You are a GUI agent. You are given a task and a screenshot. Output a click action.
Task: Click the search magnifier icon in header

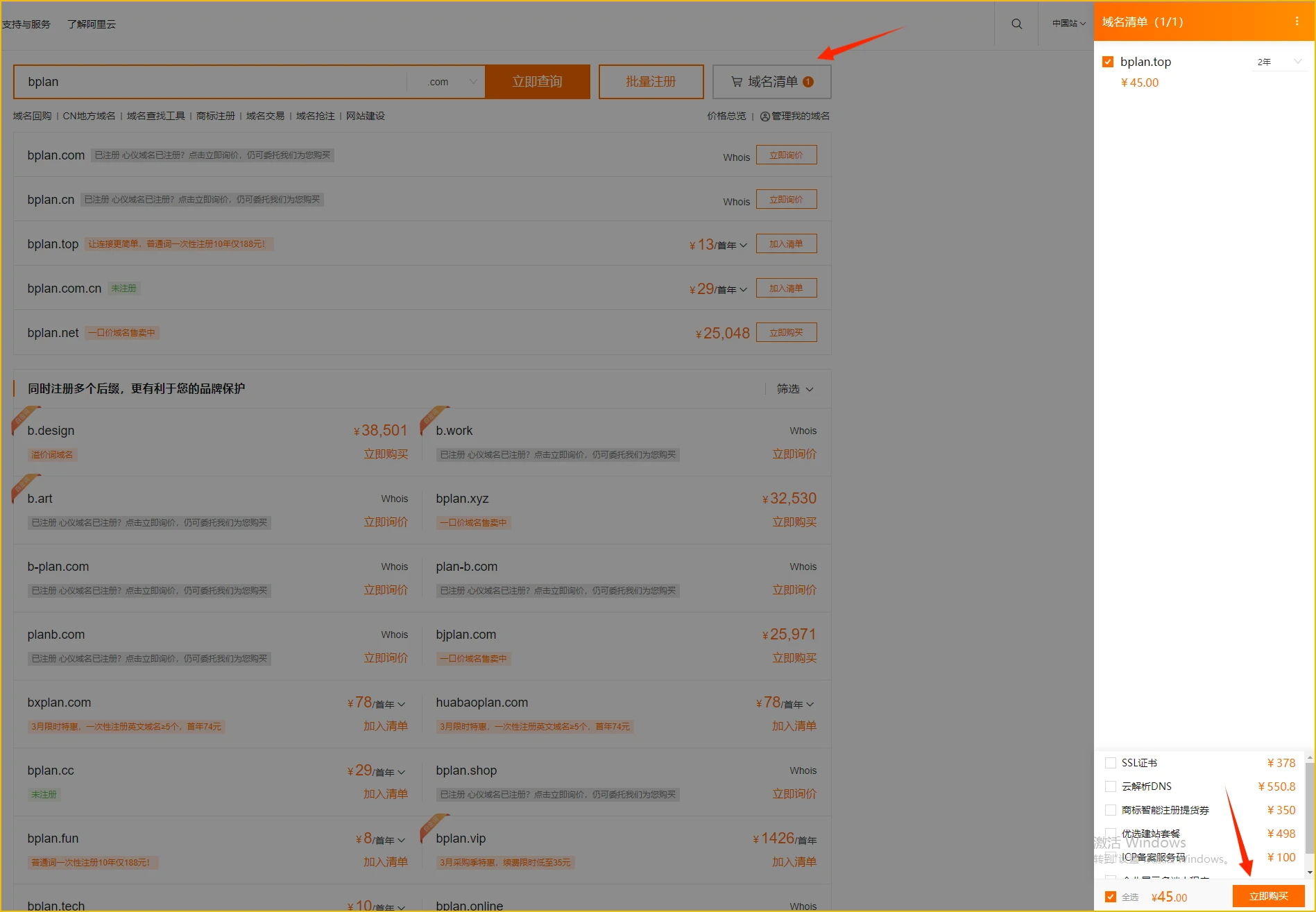pyautogui.click(x=1016, y=24)
